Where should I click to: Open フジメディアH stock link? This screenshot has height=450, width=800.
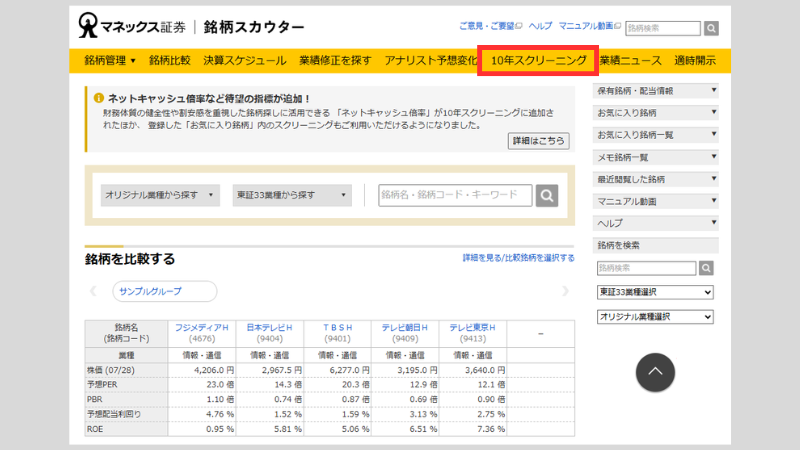tap(202, 328)
